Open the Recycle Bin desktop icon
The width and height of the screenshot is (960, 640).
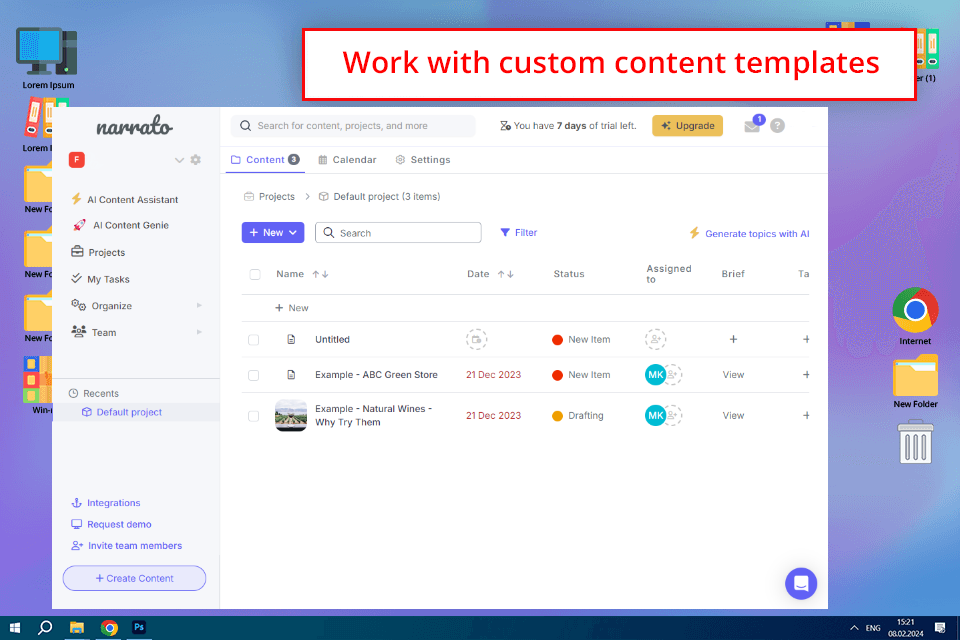[x=915, y=442]
